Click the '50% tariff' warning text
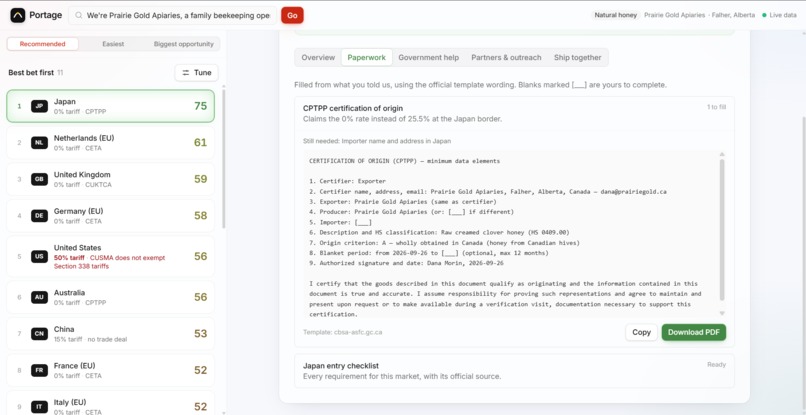 (x=70, y=258)
